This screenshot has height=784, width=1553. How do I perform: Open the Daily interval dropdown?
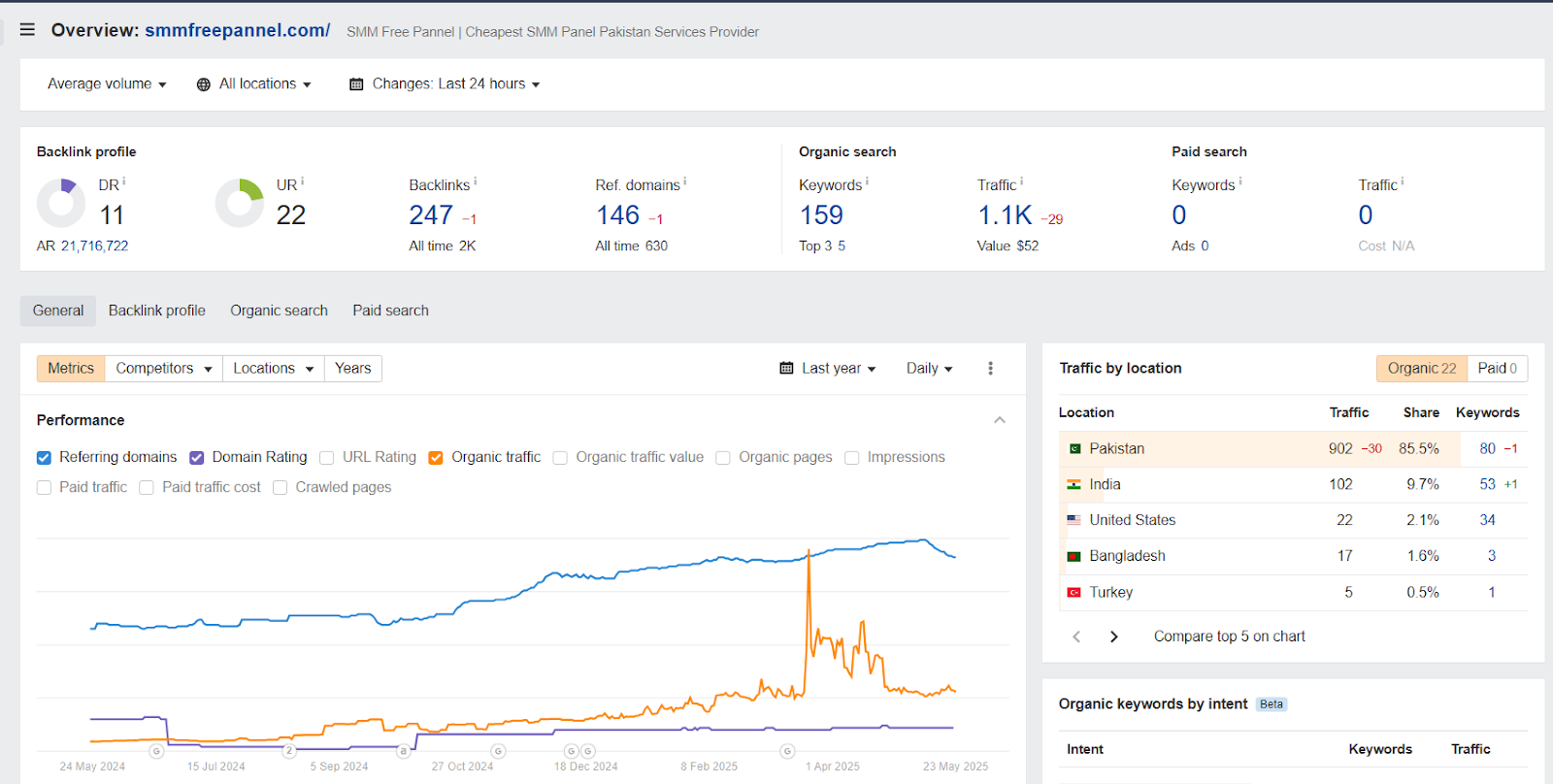[929, 369]
